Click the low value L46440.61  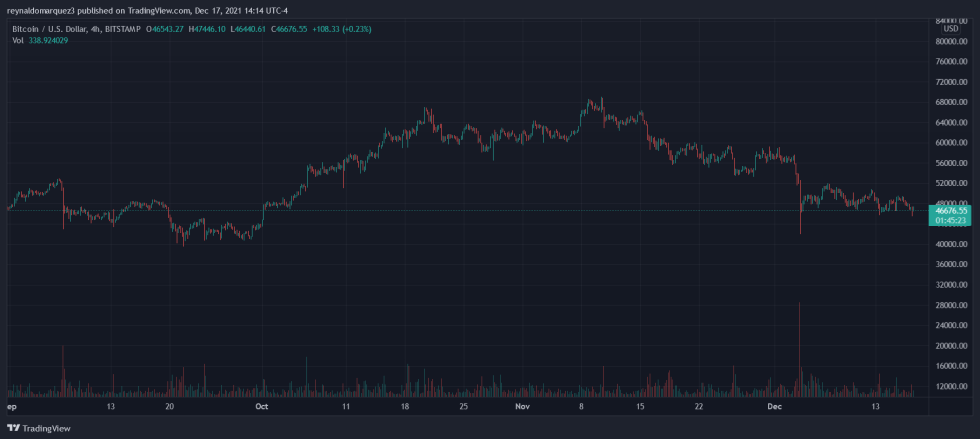click(x=246, y=29)
